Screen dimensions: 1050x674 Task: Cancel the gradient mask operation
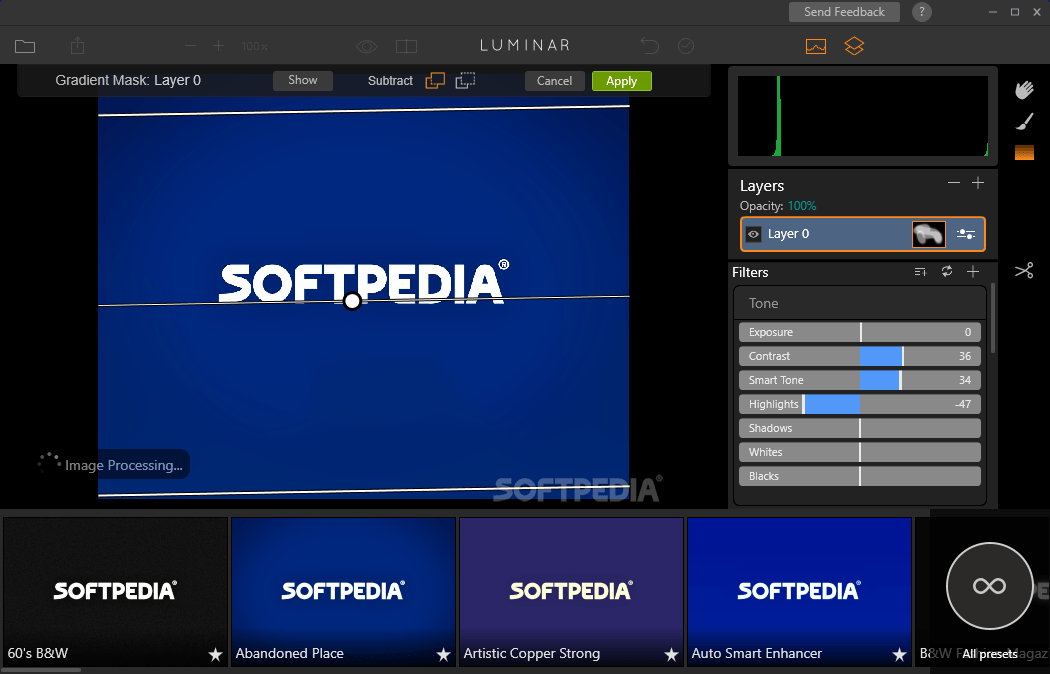point(554,80)
